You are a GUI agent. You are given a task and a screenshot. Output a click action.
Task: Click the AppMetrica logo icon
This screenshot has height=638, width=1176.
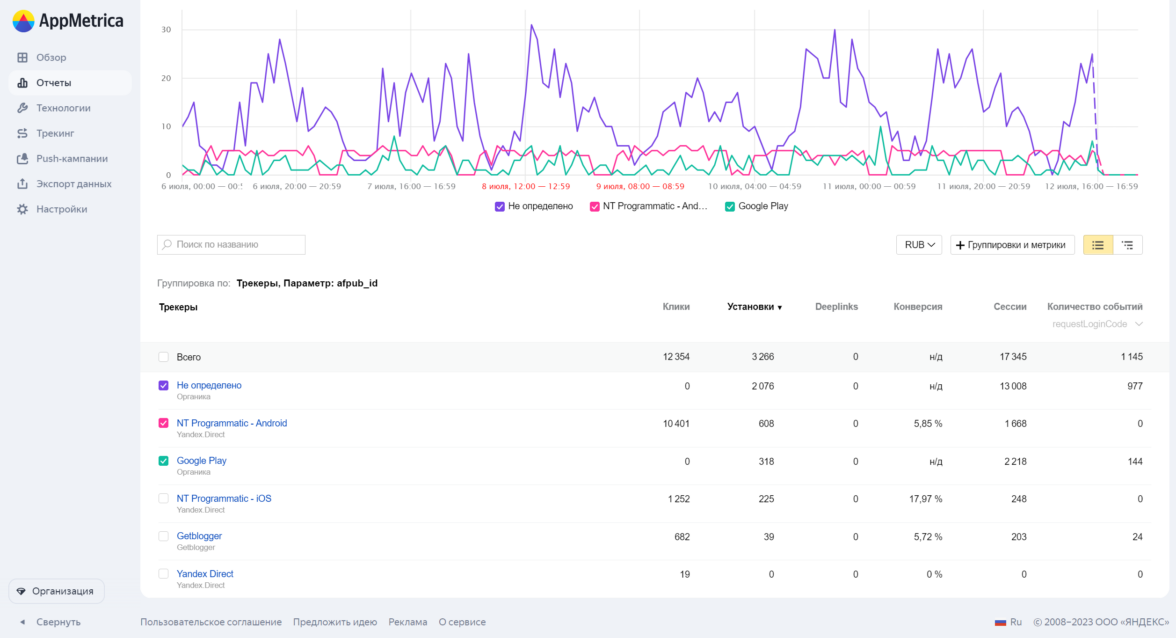pyautogui.click(x=22, y=21)
